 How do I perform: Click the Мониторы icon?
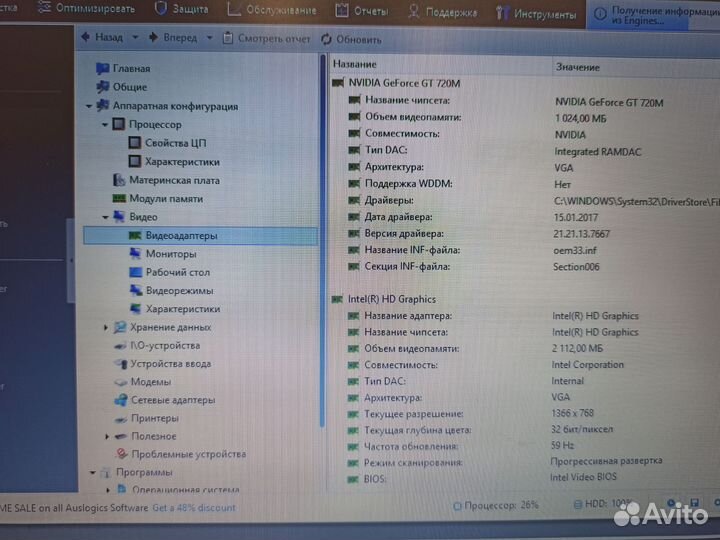[x=135, y=253]
